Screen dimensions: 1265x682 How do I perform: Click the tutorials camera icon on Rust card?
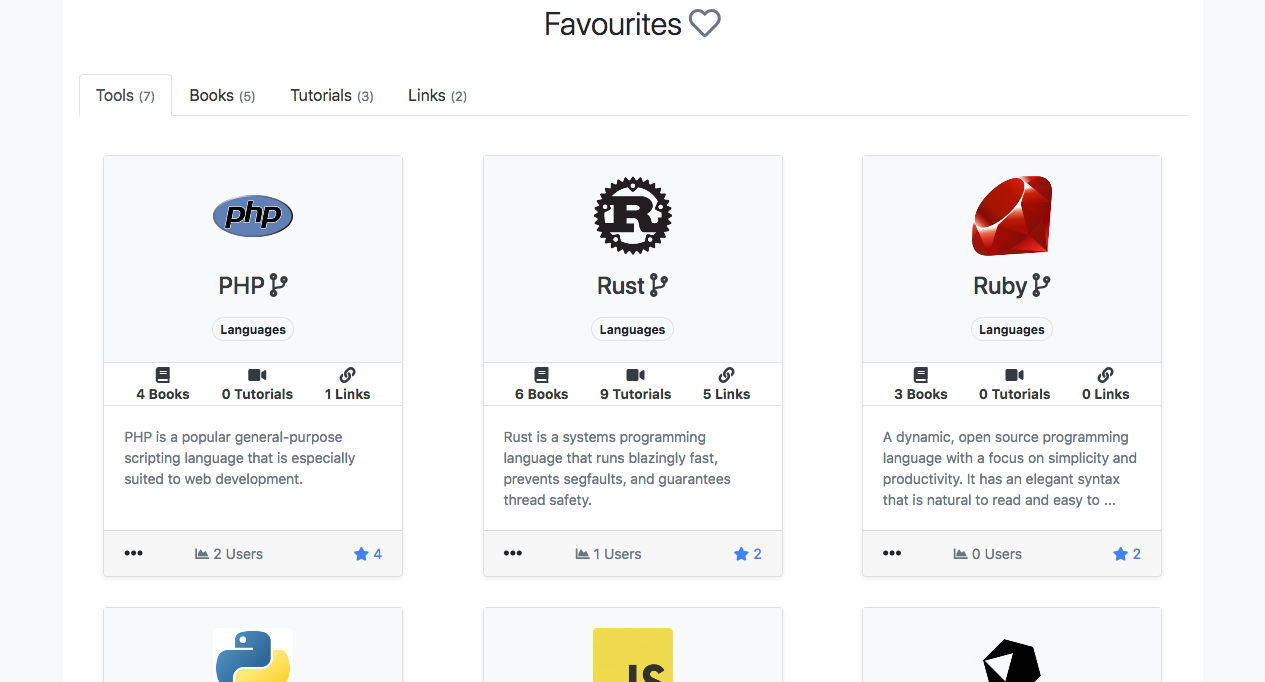(635, 374)
